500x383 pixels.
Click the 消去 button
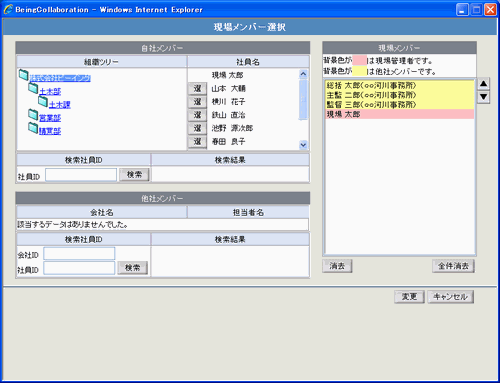[x=337, y=266]
